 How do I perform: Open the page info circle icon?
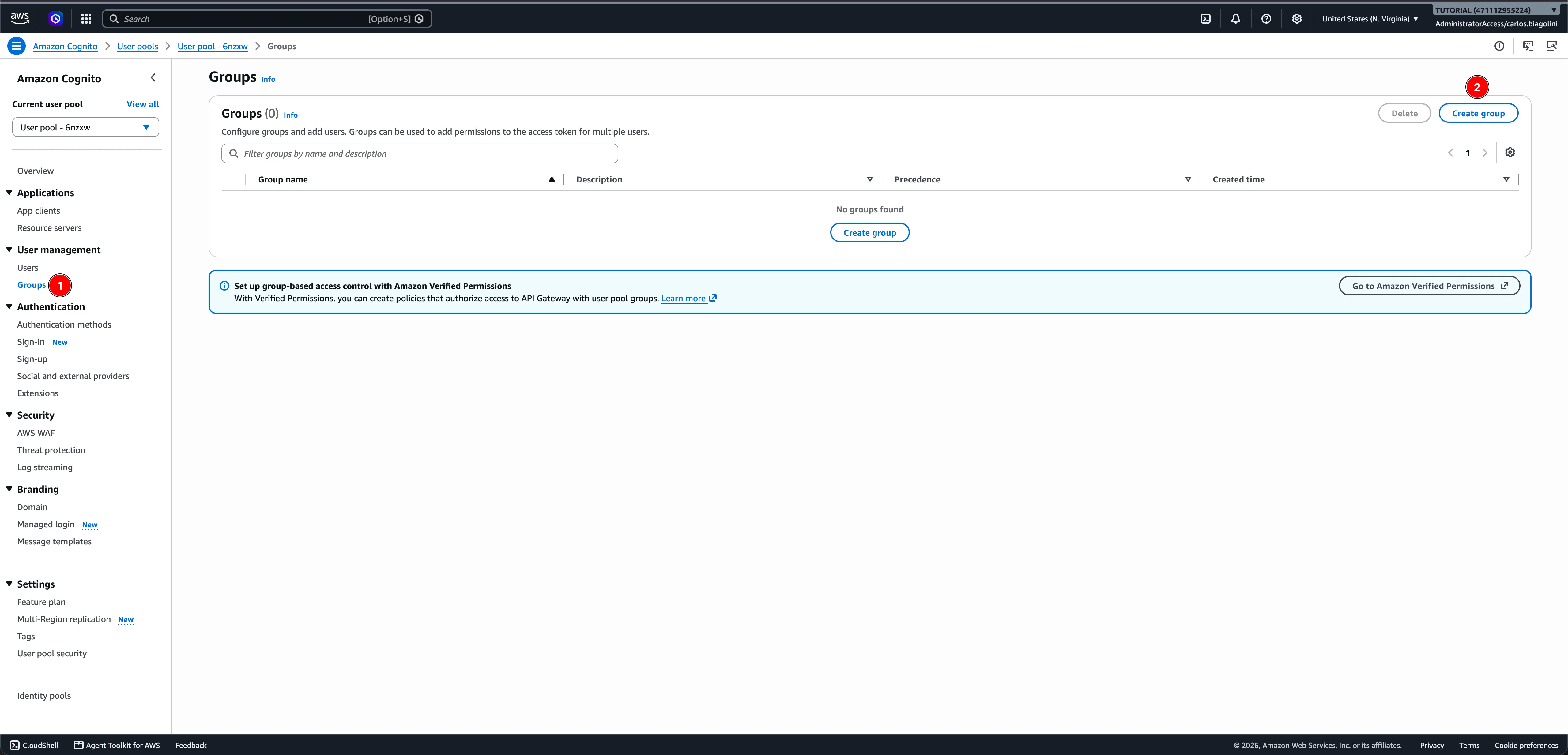coord(1499,46)
